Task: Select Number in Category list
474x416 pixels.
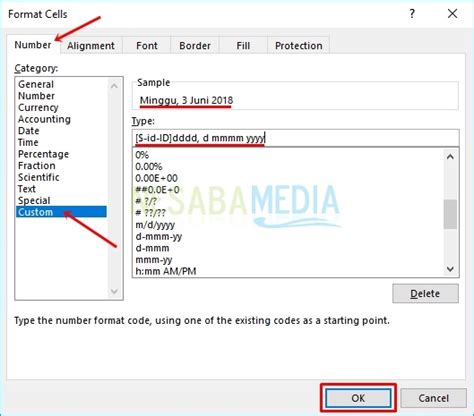Action: (61, 96)
